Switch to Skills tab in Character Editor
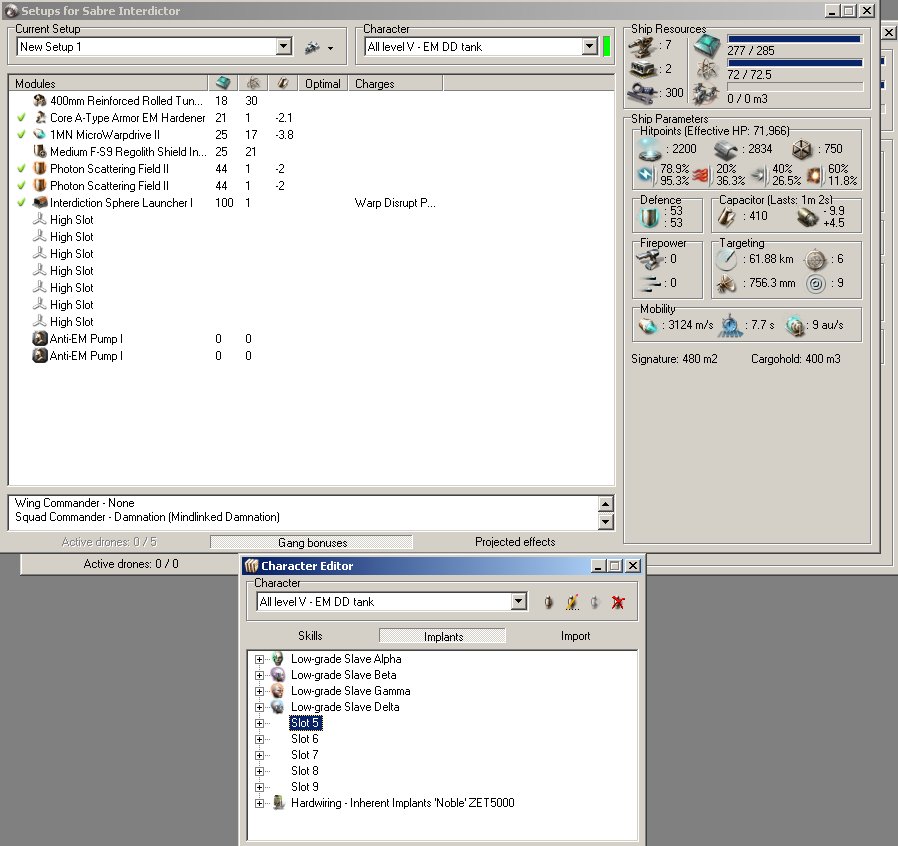Viewport: 898px width, 846px height. click(x=310, y=636)
